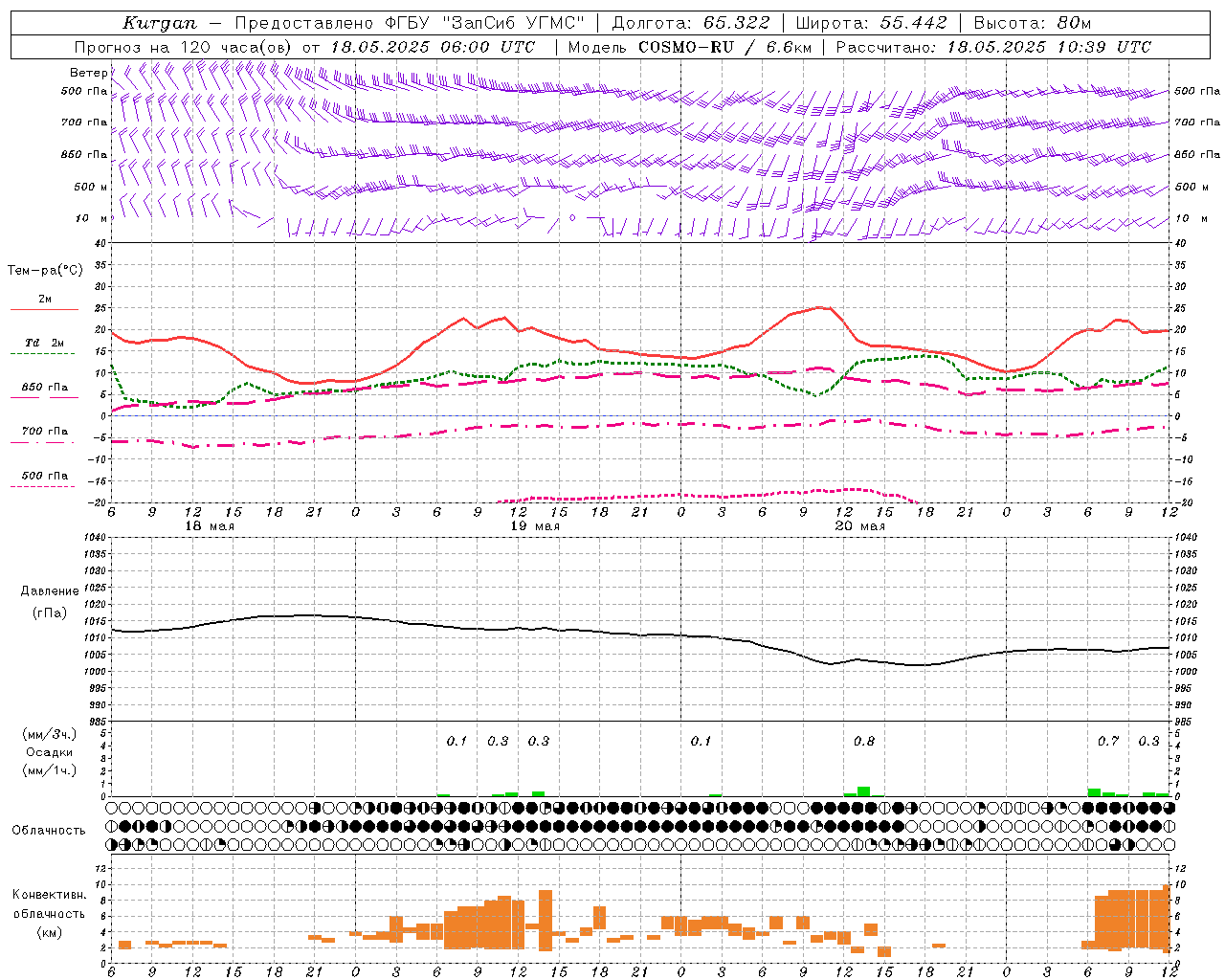Click the "Тем-ра(°C)" axis title
This screenshot has width=1225, height=980.
pyautogui.click(x=45, y=271)
